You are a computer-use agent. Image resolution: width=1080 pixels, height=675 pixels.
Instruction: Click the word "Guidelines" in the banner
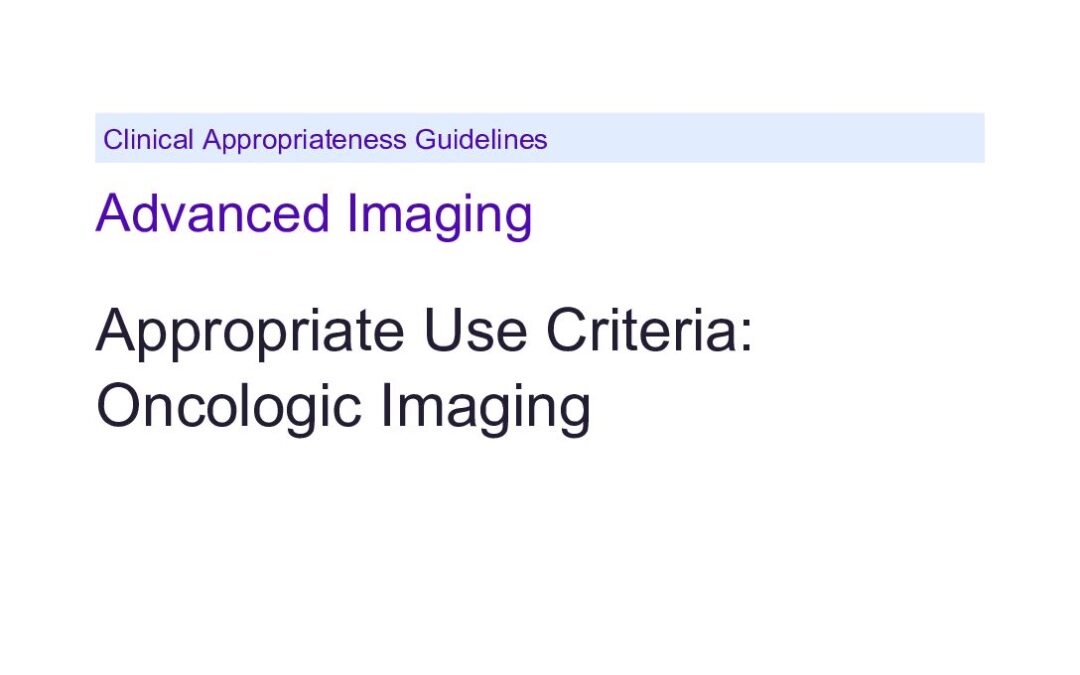[481, 140]
